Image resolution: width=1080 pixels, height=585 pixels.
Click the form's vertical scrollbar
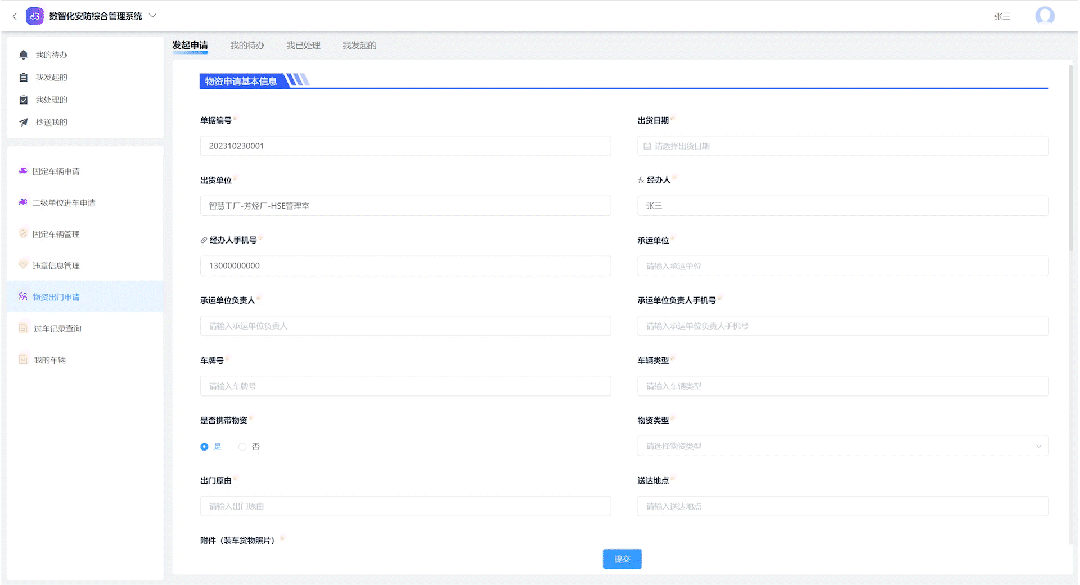point(1071,158)
